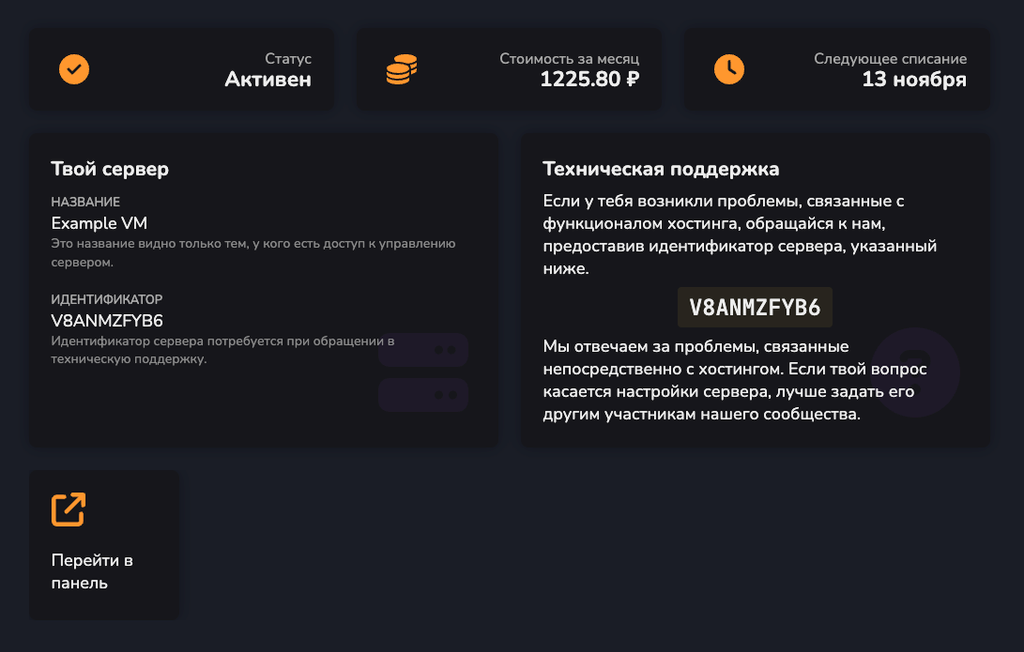
Task: Click the "Твой сервер" heading
Action: (110, 169)
